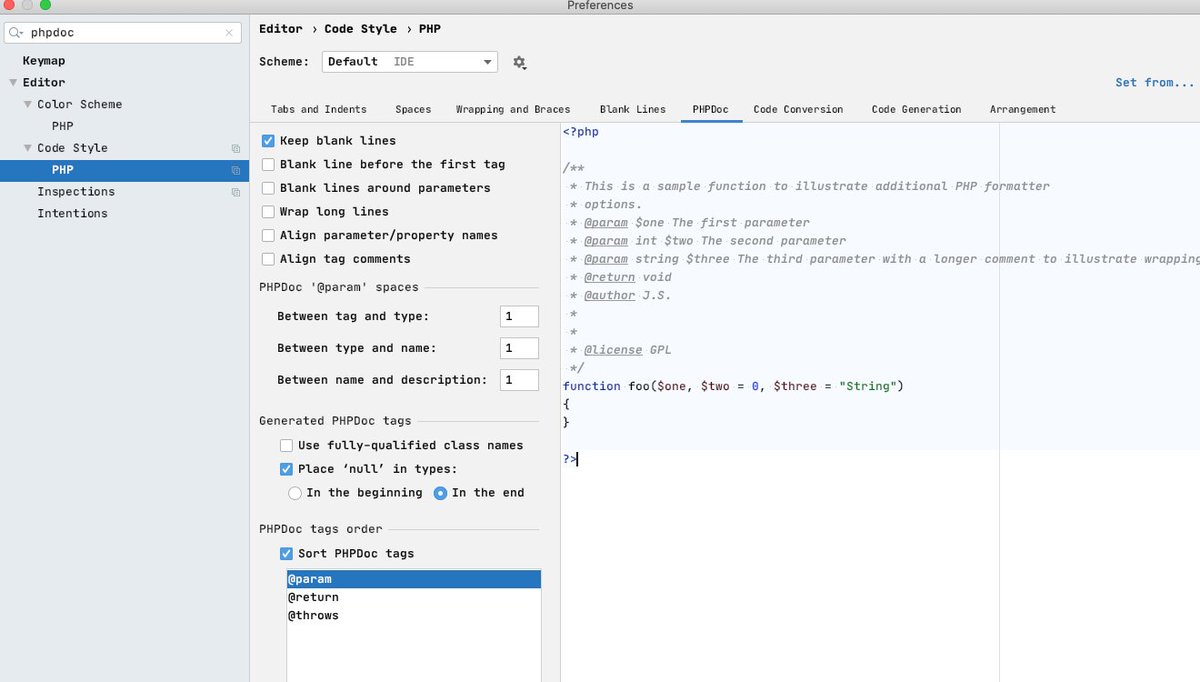Collapse the Editor tree node
The width and height of the screenshot is (1200, 682).
(13, 83)
